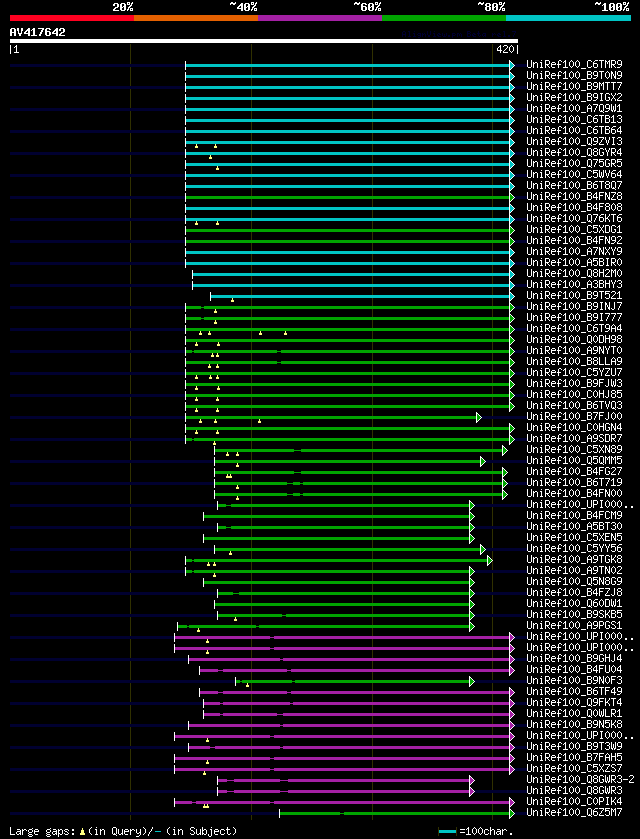Click the 420 end position marker

point(507,50)
